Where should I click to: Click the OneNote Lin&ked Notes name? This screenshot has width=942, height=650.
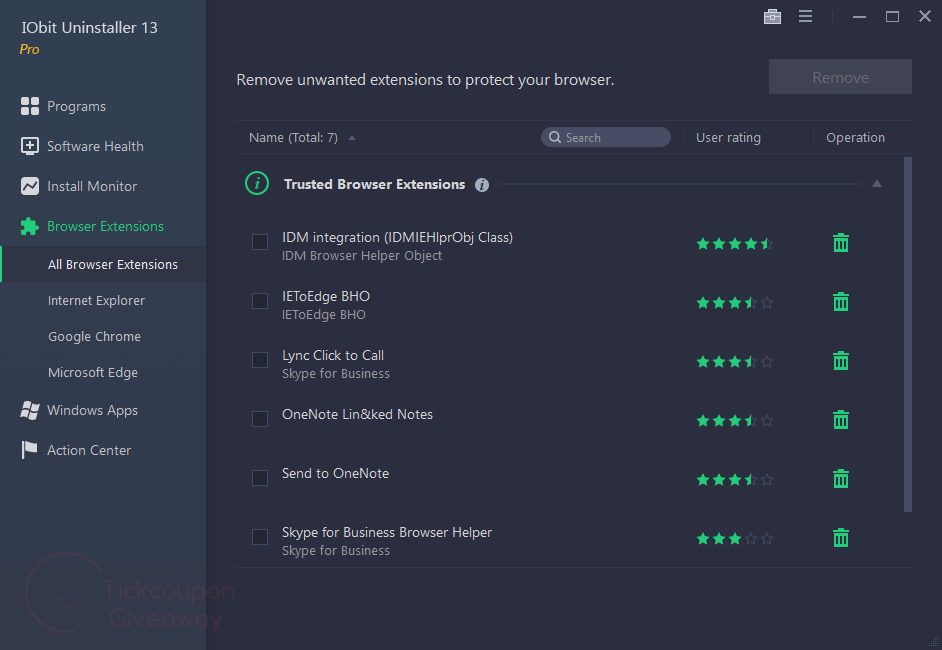pos(357,415)
